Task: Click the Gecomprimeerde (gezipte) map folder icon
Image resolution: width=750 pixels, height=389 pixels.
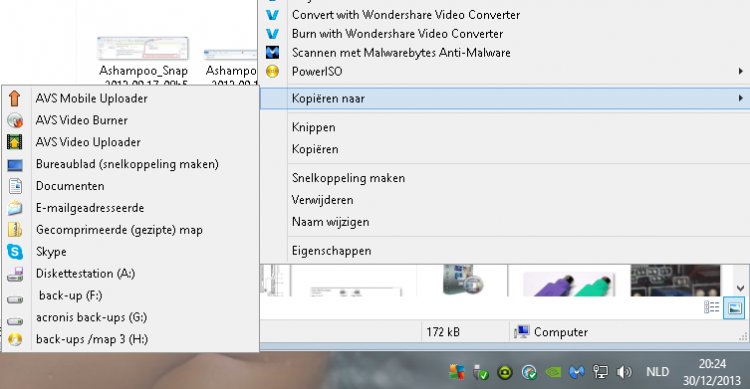Action: pos(15,230)
